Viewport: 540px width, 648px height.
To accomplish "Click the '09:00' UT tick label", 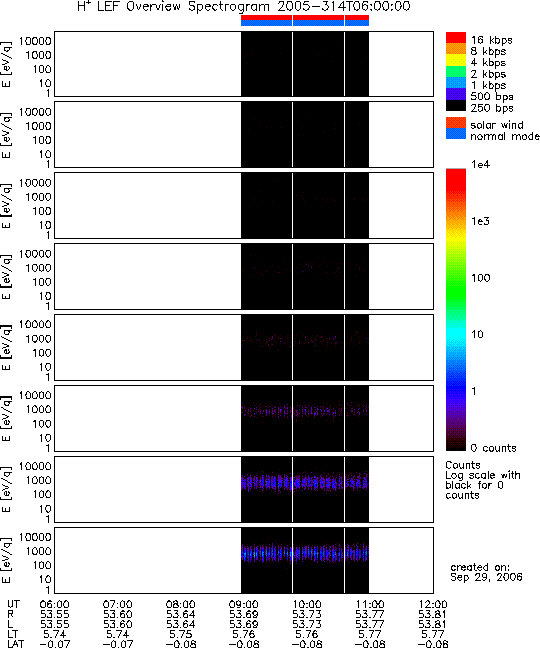I will click(x=244, y=605).
